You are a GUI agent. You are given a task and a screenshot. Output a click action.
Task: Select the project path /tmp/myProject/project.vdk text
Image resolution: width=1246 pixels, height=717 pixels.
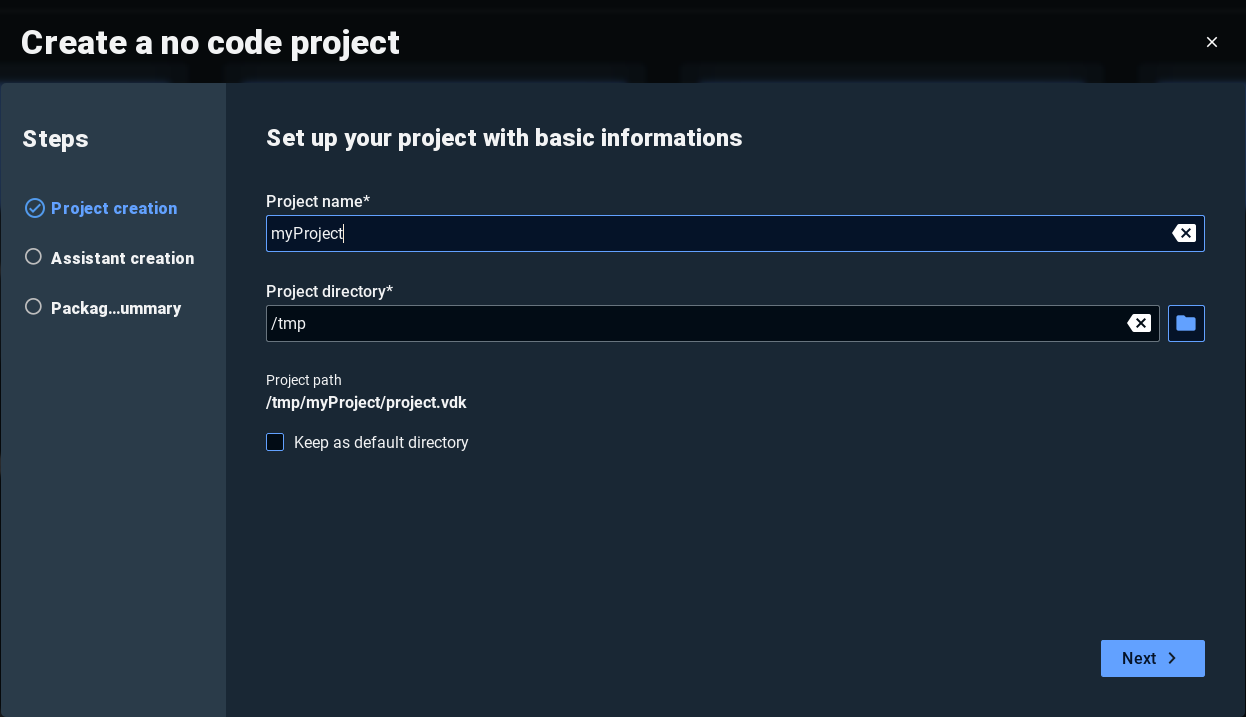coord(366,402)
